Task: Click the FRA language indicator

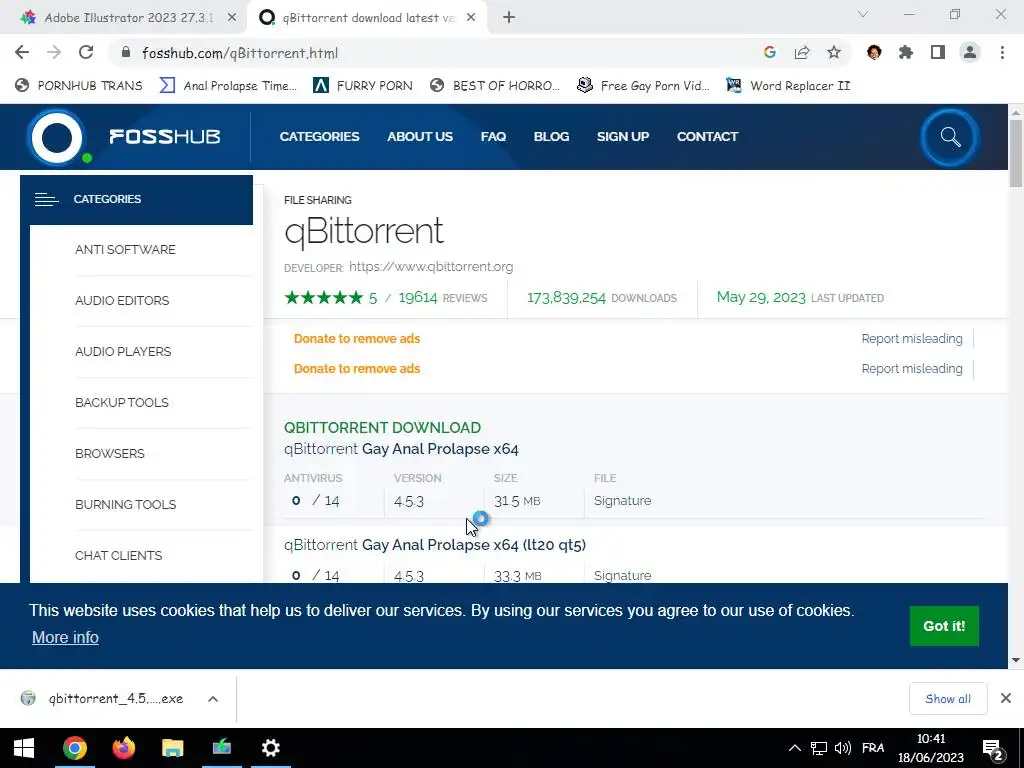Action: point(873,748)
